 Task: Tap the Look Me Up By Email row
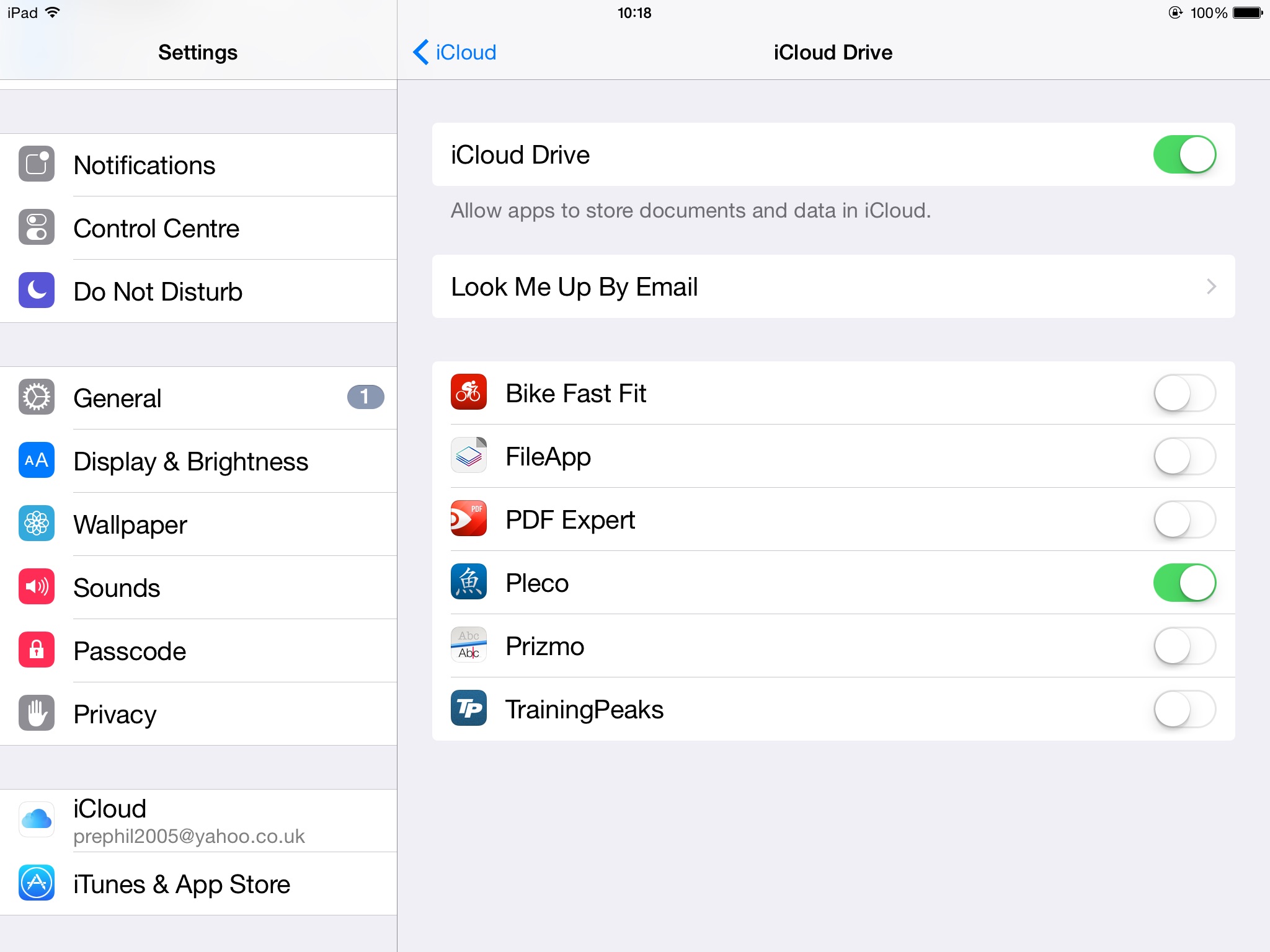coord(833,286)
